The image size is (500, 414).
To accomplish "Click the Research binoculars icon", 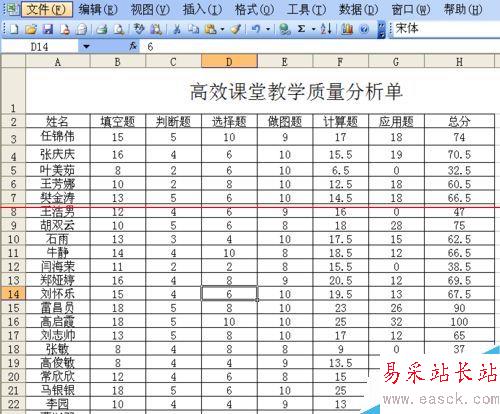I will (x=156, y=29).
